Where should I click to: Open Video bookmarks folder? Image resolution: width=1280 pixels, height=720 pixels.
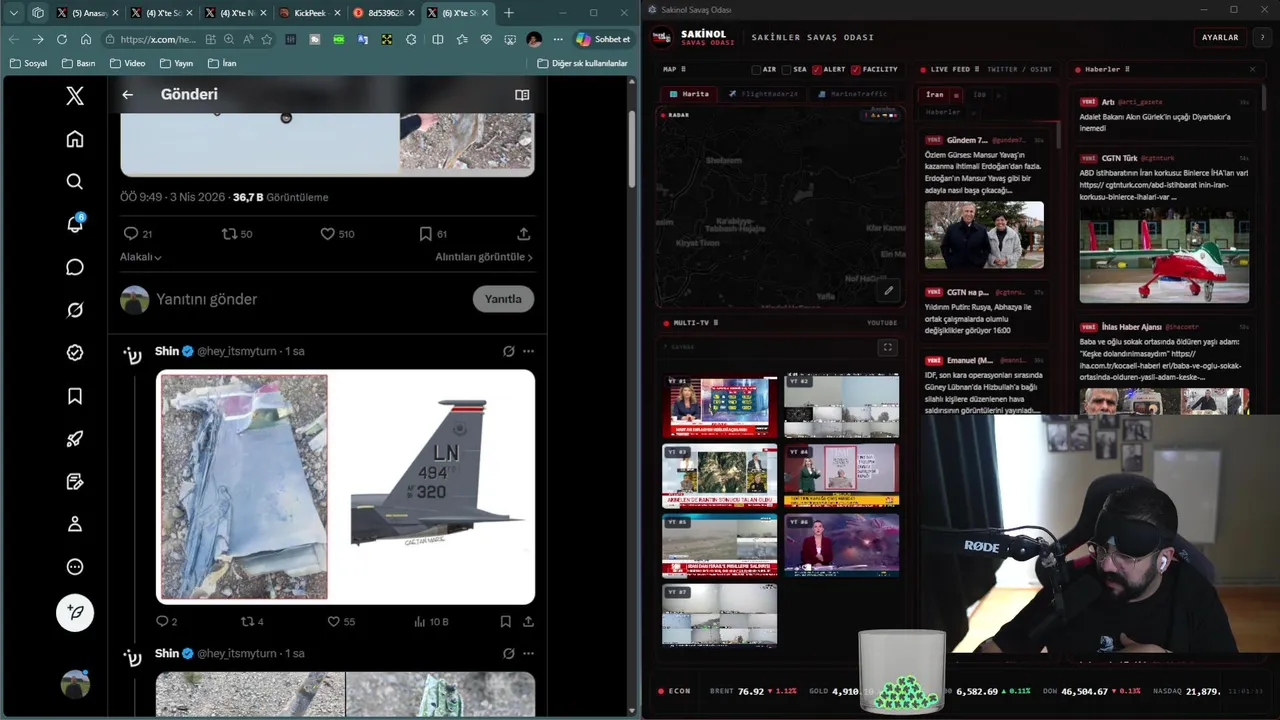pyautogui.click(x=128, y=63)
